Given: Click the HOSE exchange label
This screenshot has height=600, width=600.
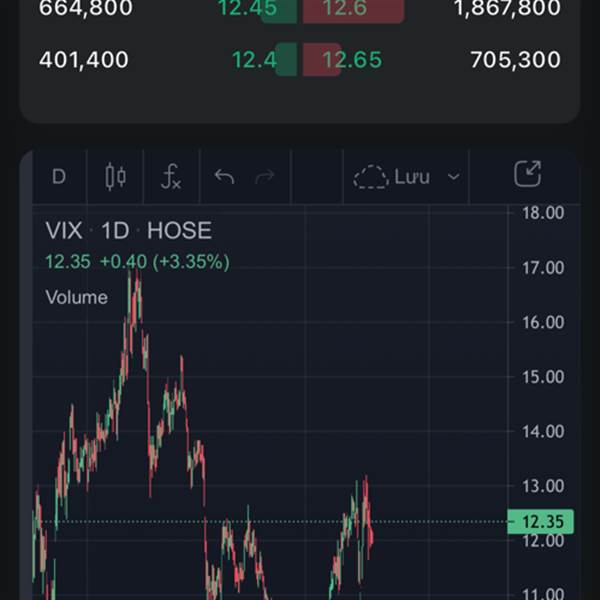Looking at the screenshot, I should (179, 230).
